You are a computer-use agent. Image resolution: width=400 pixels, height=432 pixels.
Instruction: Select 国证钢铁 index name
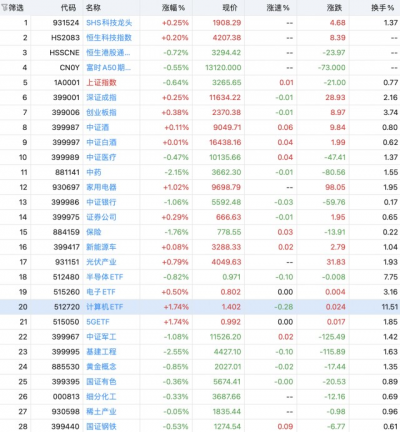(x=101, y=427)
